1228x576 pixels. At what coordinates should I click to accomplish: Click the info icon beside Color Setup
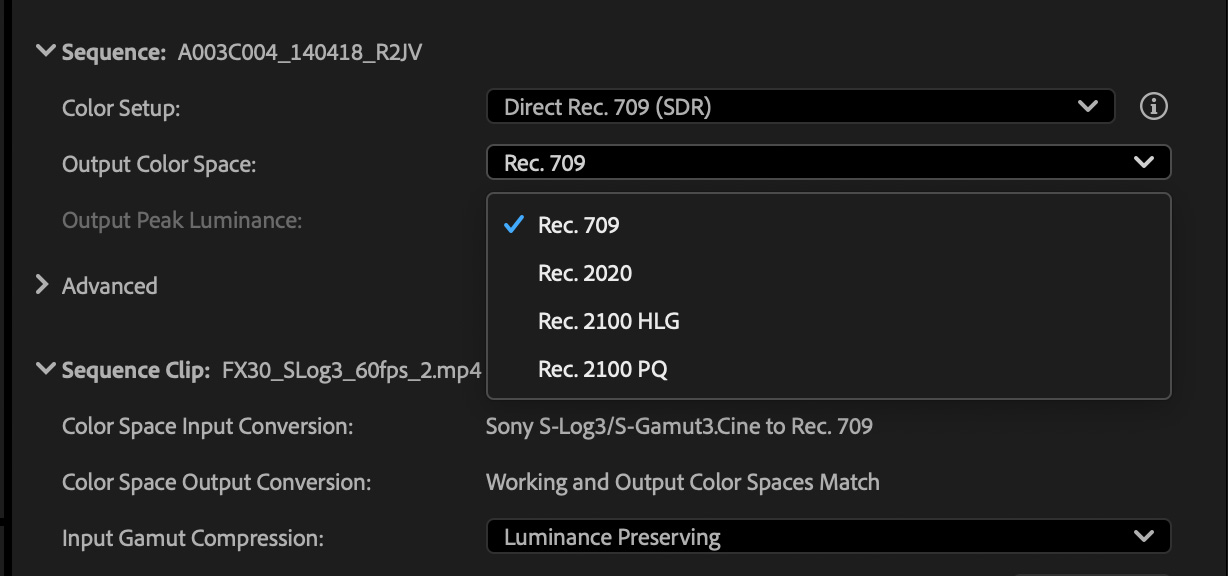[1154, 106]
